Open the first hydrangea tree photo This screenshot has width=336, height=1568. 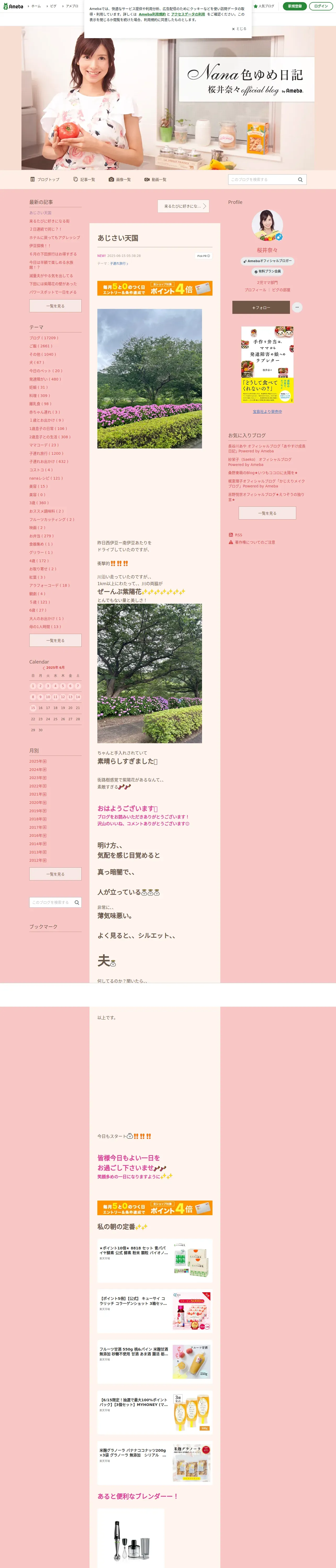coord(149,379)
